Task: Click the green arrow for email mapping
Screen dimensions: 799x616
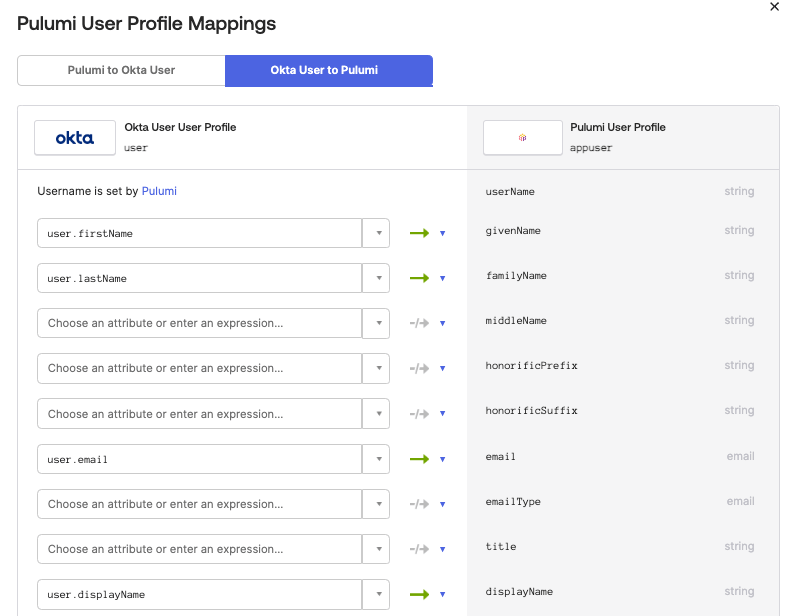Action: point(419,459)
